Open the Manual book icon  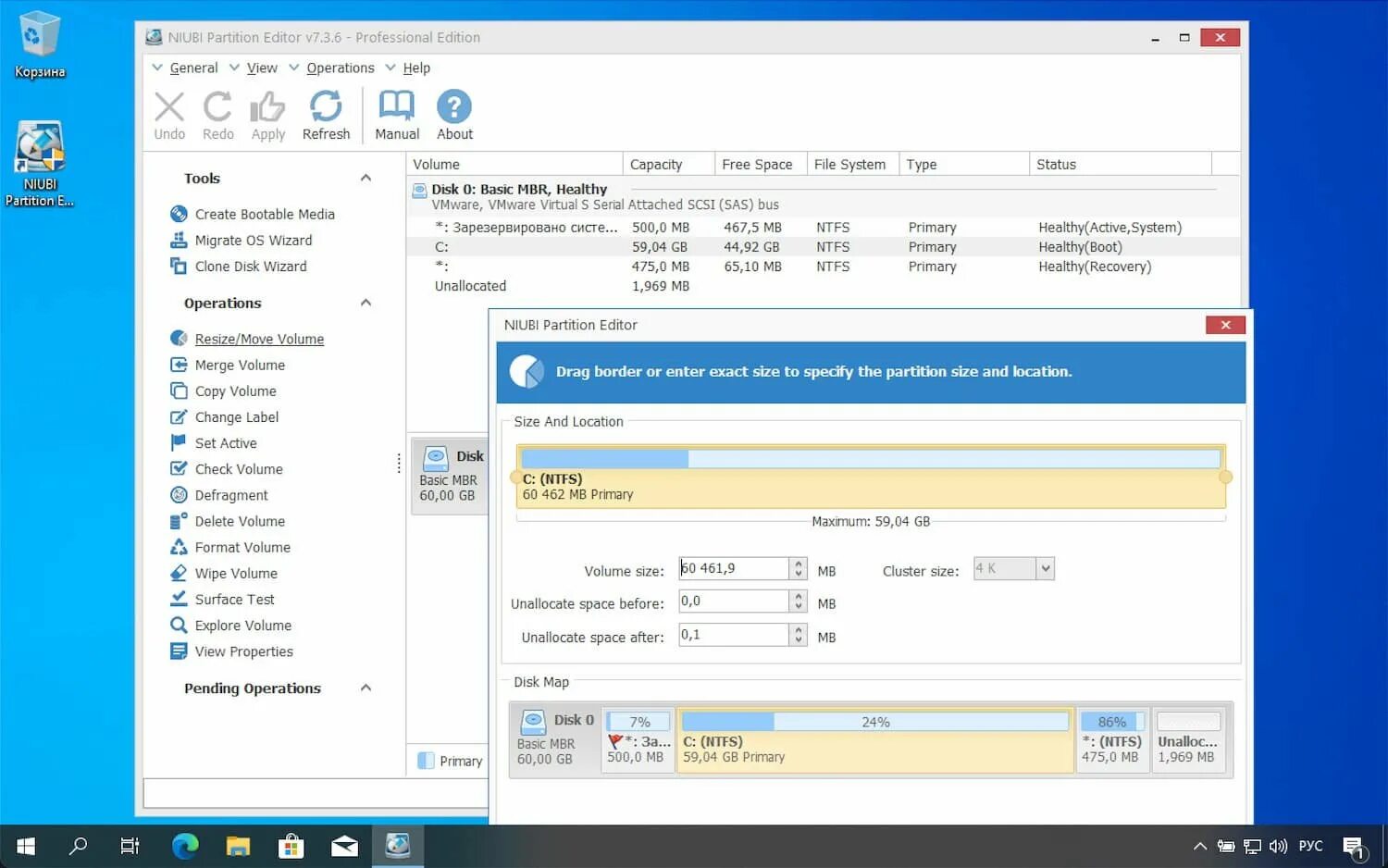point(397,105)
